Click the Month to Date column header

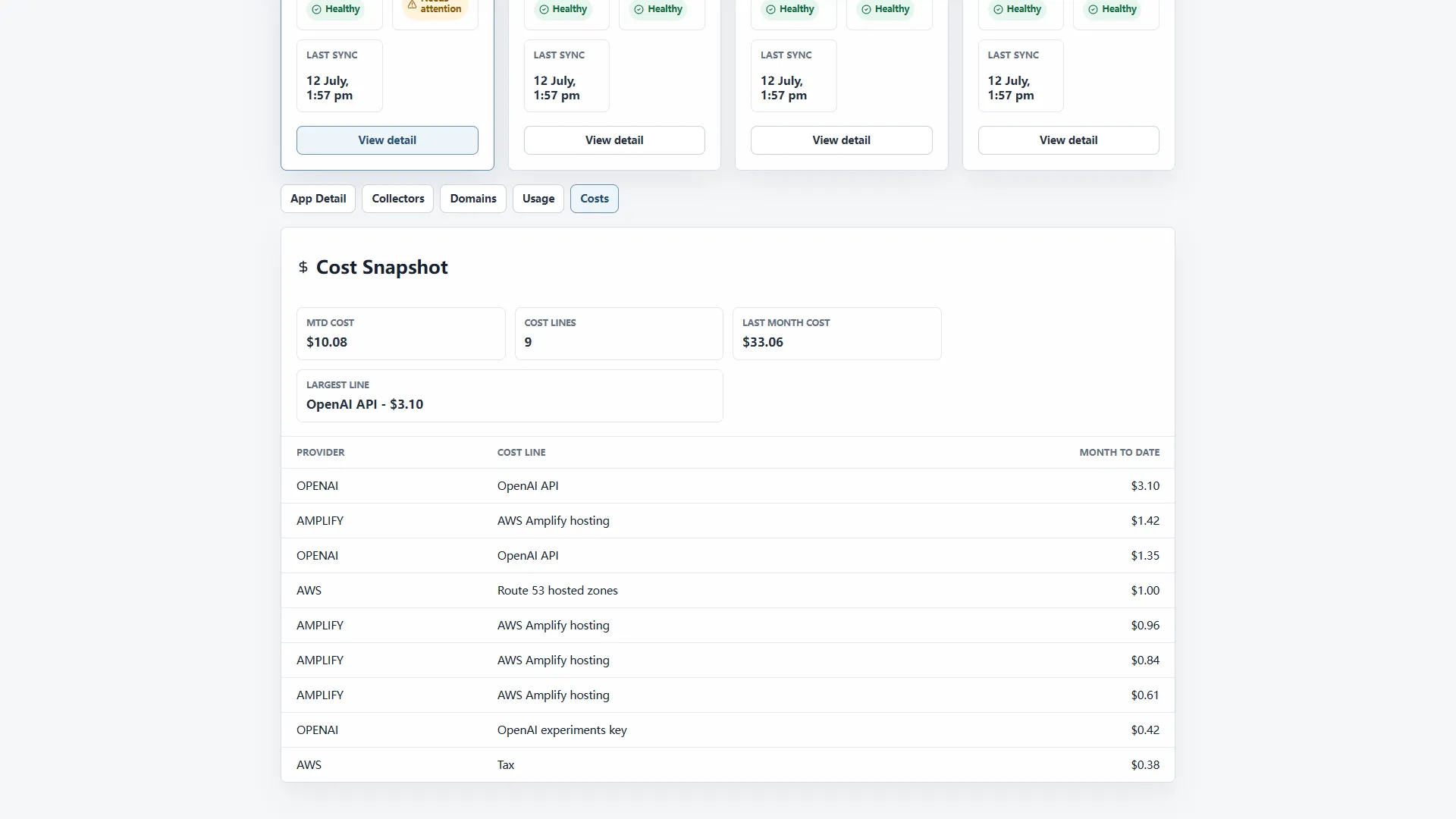click(1119, 452)
